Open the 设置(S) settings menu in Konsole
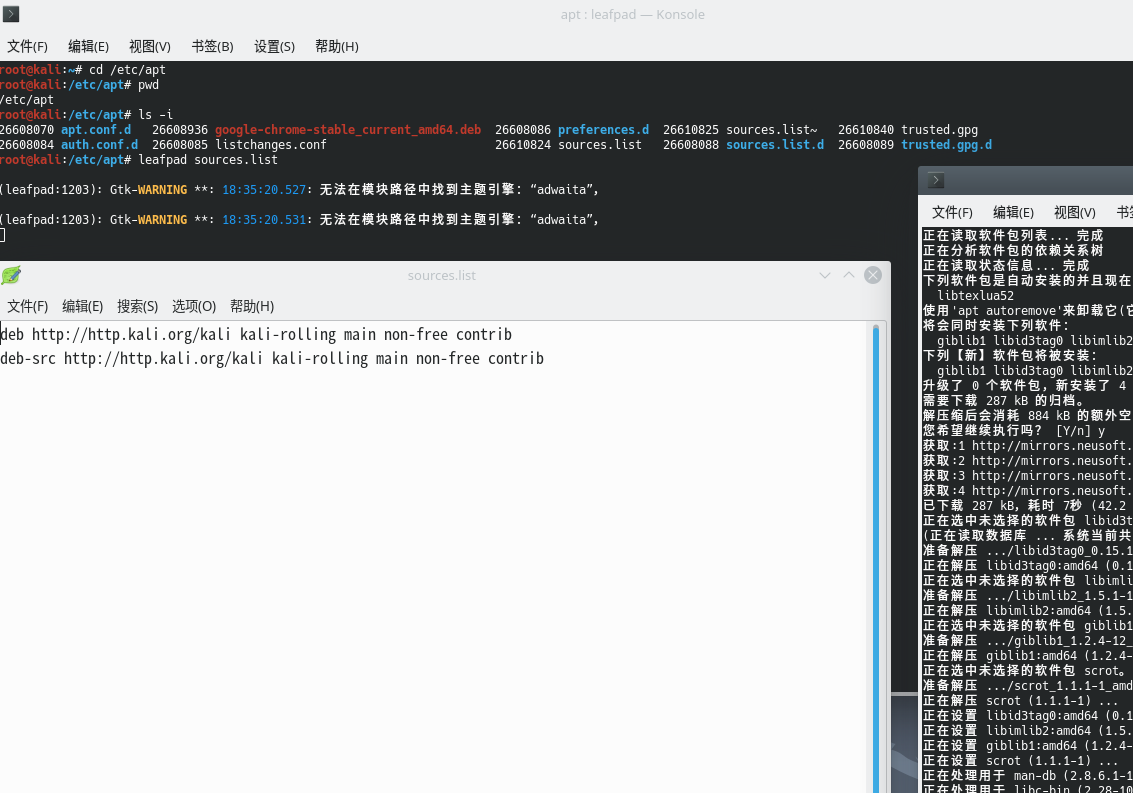Screen dimensions: 1133x793 pyautogui.click(x=274, y=46)
